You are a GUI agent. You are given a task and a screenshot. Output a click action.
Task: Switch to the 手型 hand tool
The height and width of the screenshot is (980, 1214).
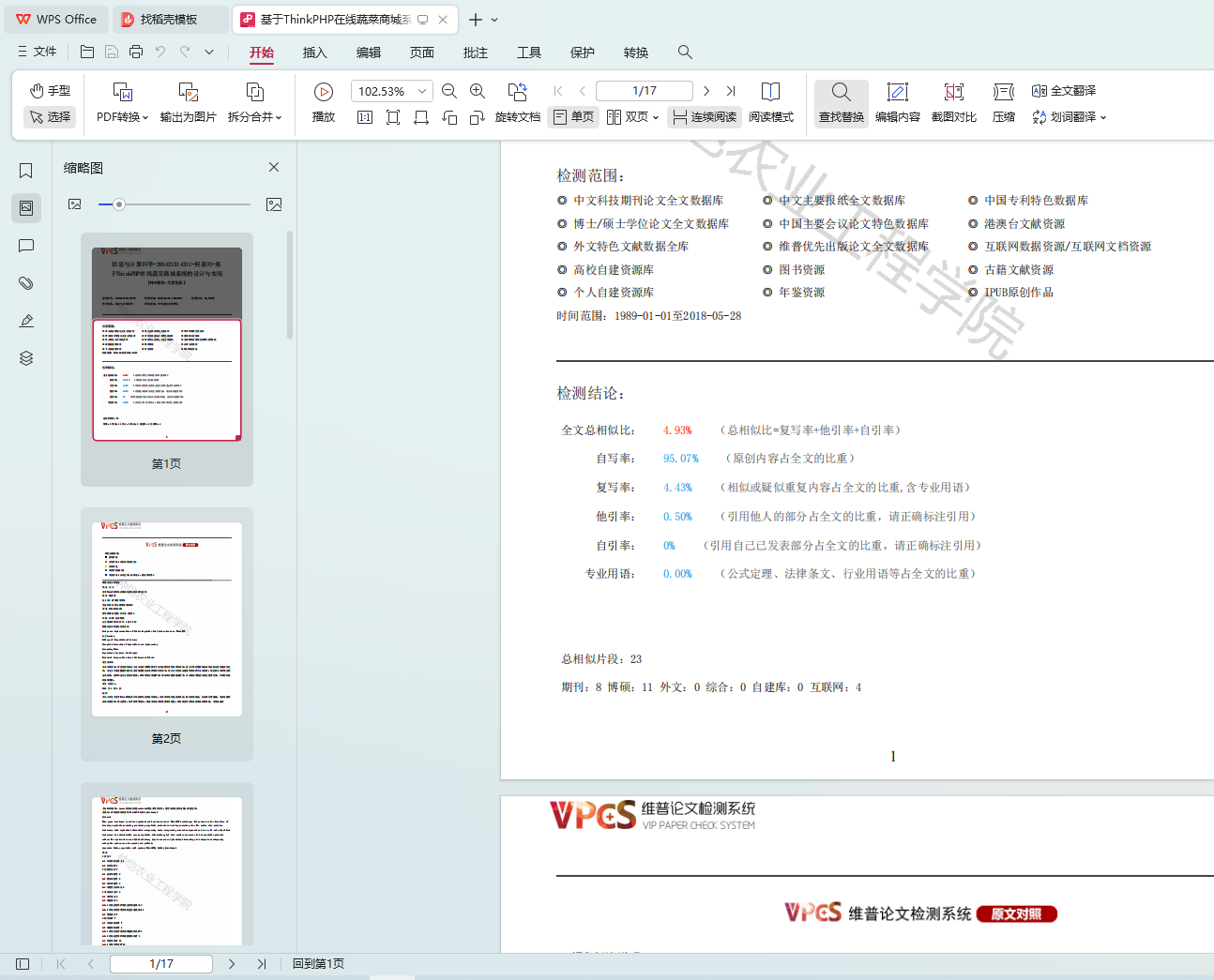pos(50,91)
